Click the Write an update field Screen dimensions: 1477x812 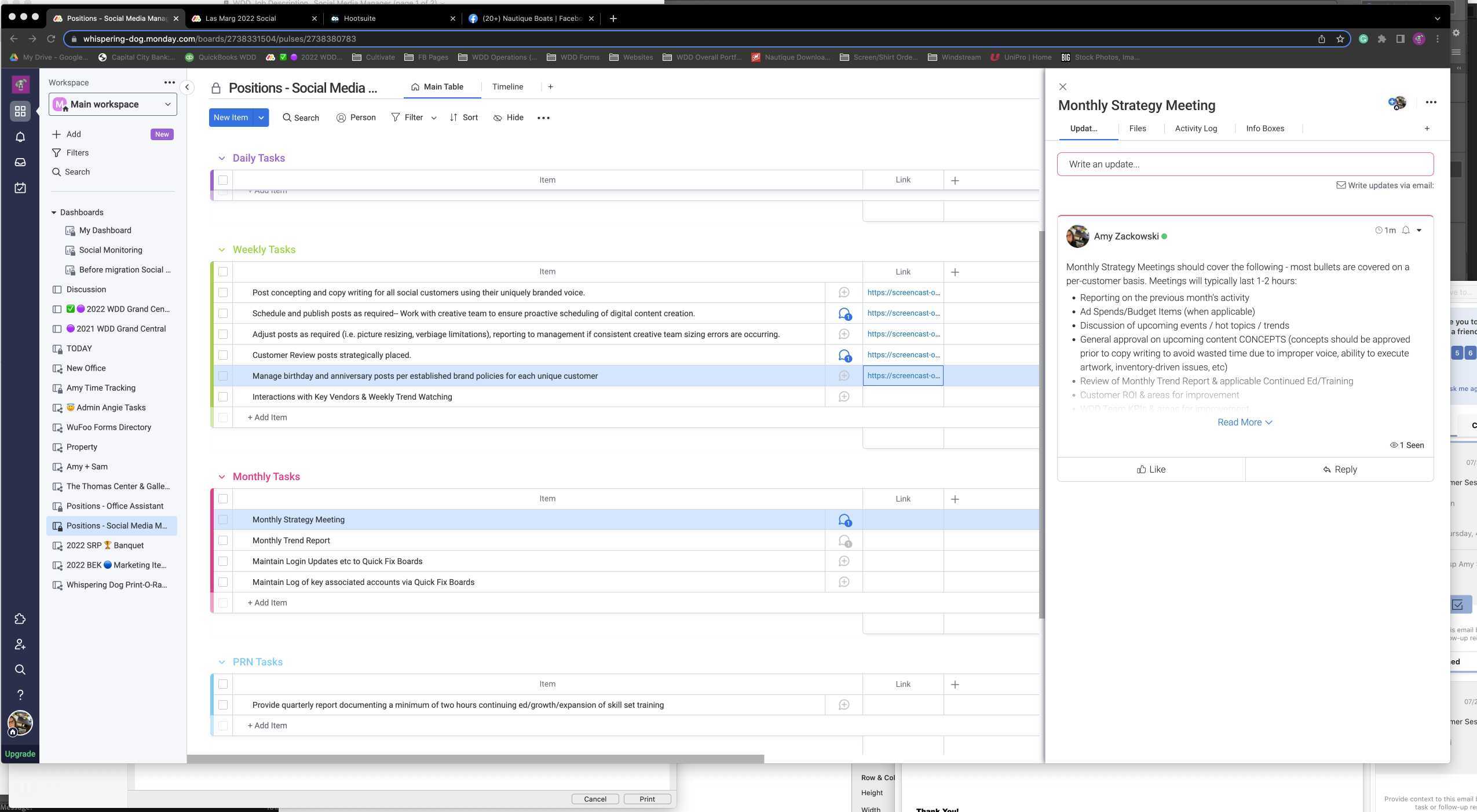point(1244,164)
